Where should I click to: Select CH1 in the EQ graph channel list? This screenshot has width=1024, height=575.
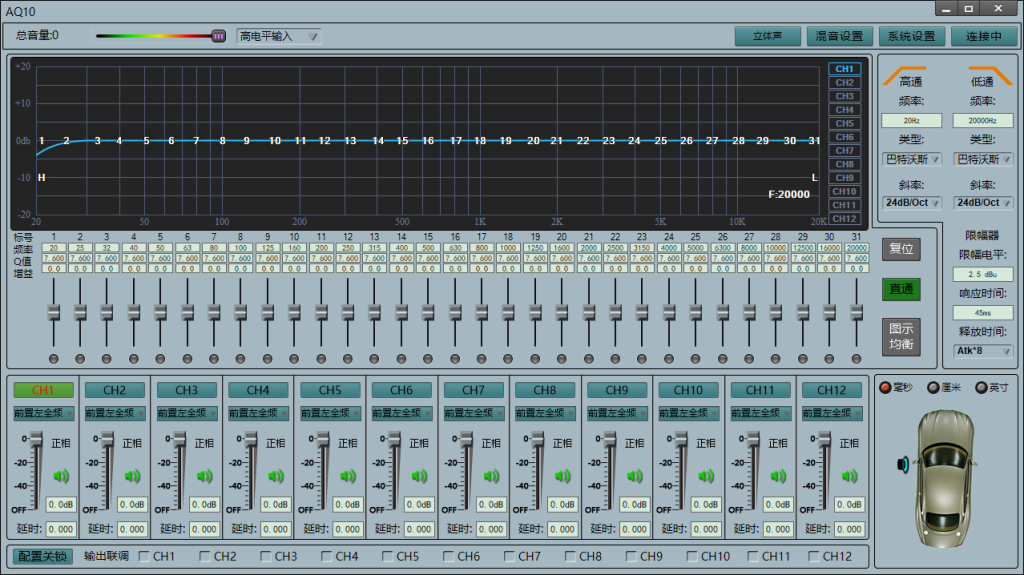point(844,69)
